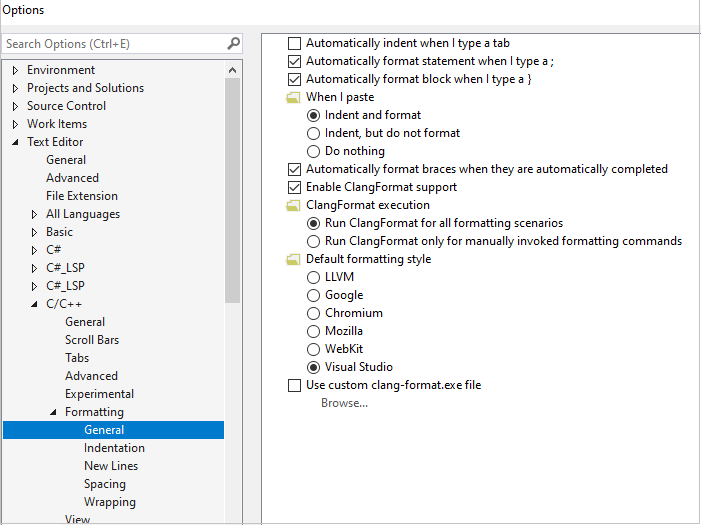The height and width of the screenshot is (525, 701).
Task: Expand the Source Control node arrow
Action: (15, 106)
